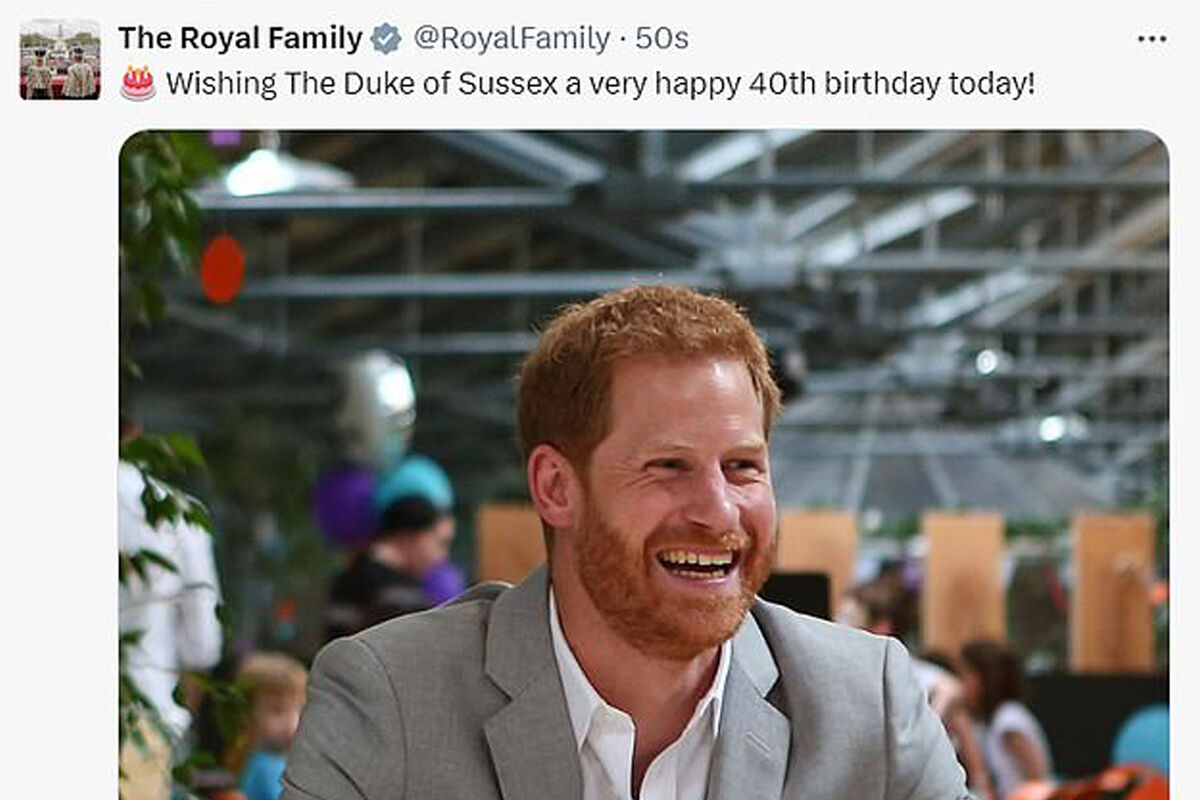Click the blue verified badge icon
Viewport: 1200px width, 800px height.
[x=386, y=39]
